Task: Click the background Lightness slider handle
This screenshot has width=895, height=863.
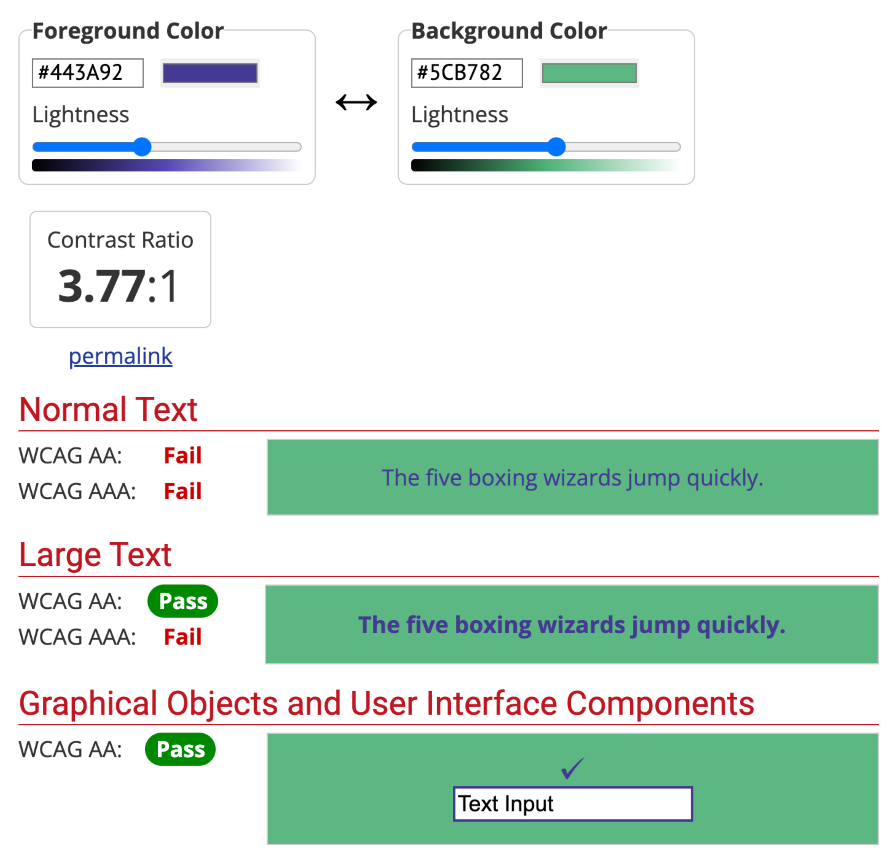Action: tap(556, 146)
